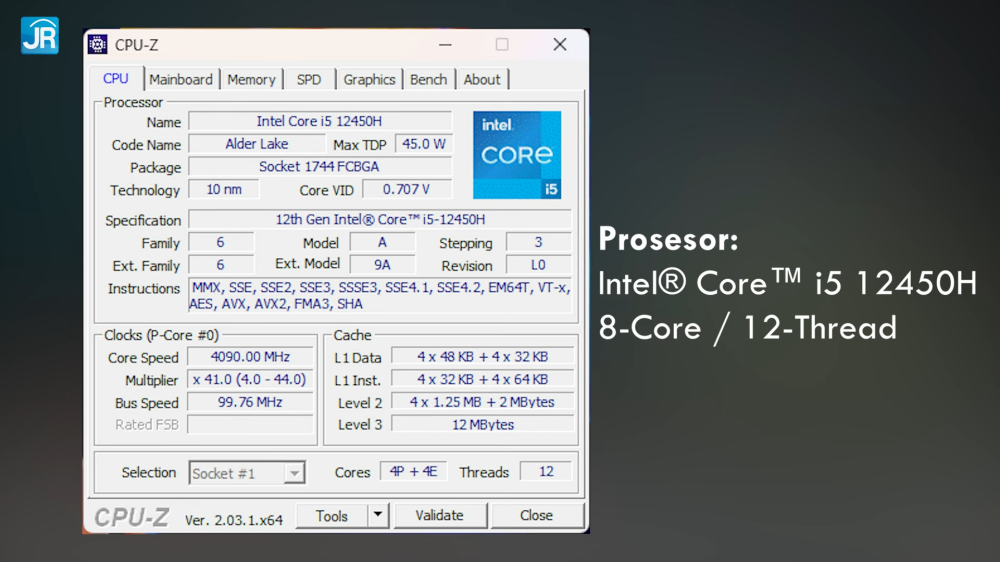This screenshot has height=562, width=1000.
Task: Close CPU-Z with the title bar X
Action: pos(560,45)
